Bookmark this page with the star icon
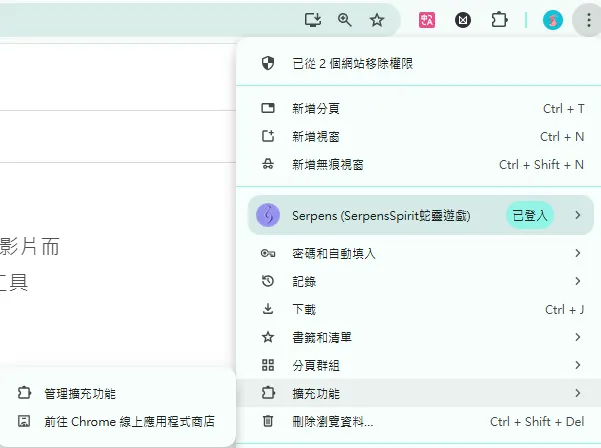The height and width of the screenshot is (448, 601). [x=377, y=20]
